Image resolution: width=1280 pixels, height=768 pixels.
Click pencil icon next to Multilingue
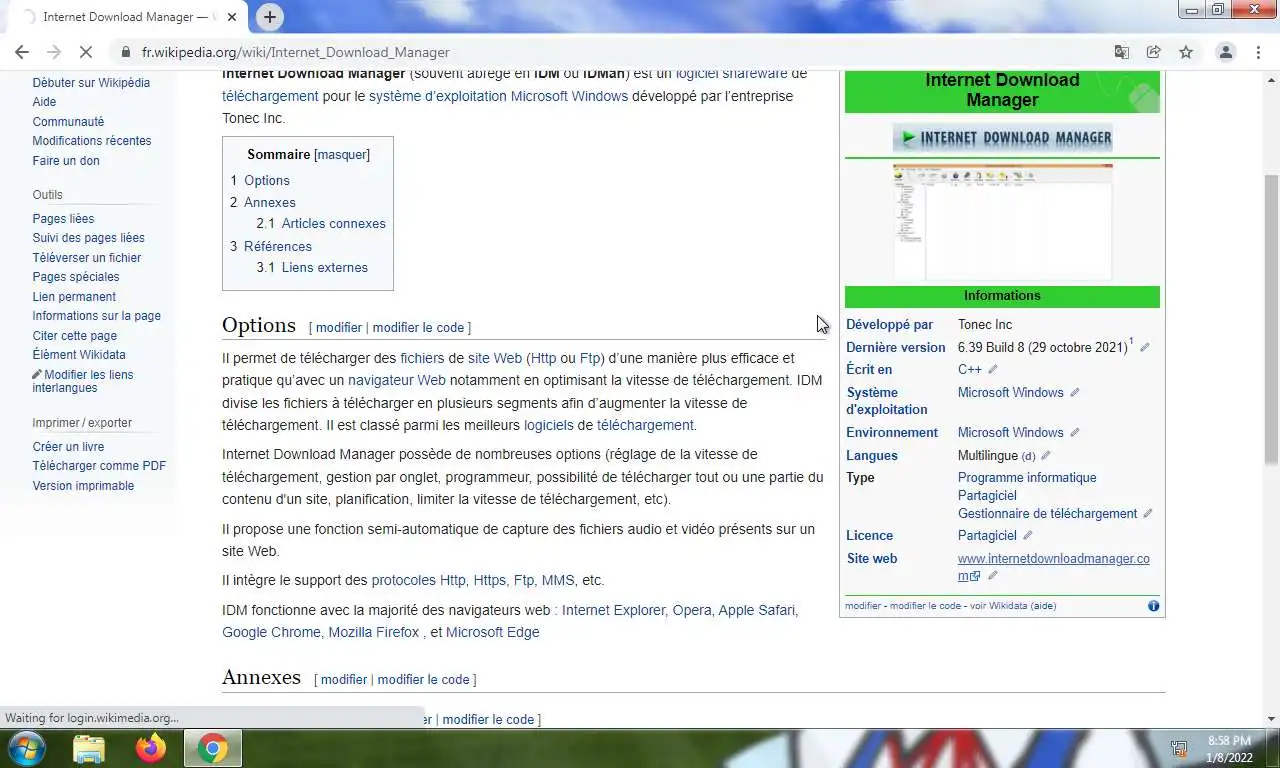tap(1046, 456)
